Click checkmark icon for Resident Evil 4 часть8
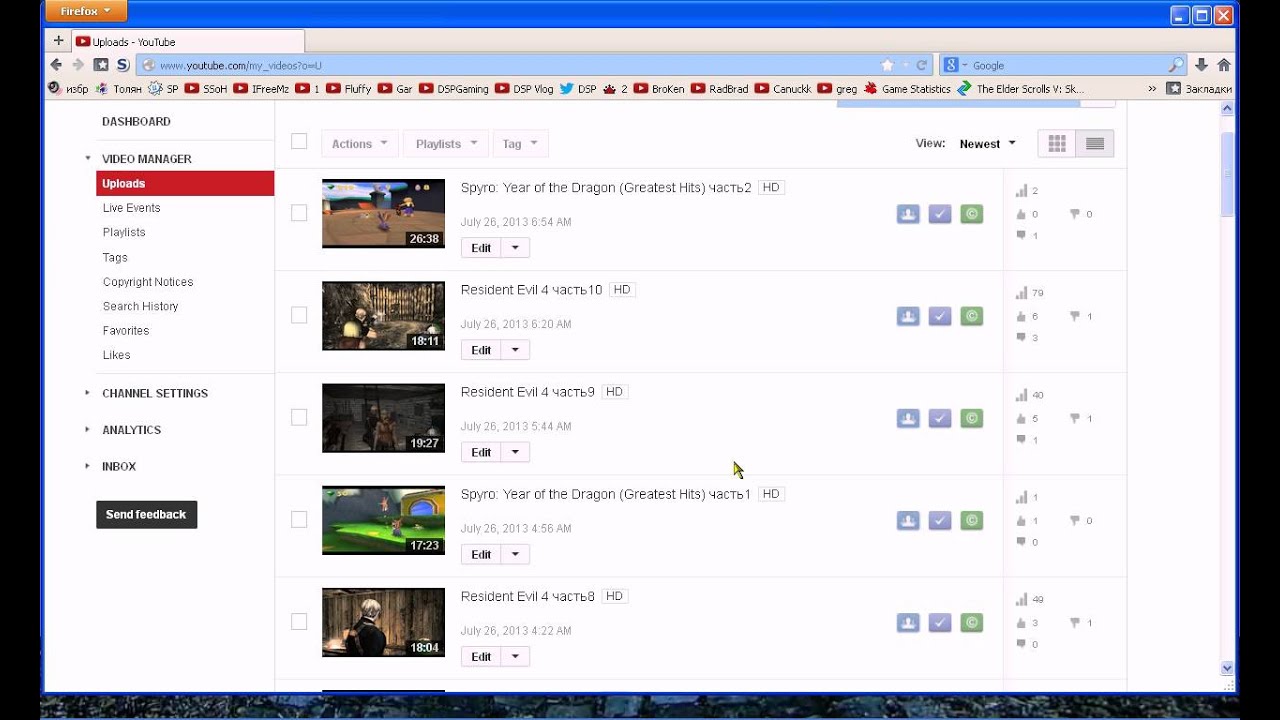 (940, 623)
